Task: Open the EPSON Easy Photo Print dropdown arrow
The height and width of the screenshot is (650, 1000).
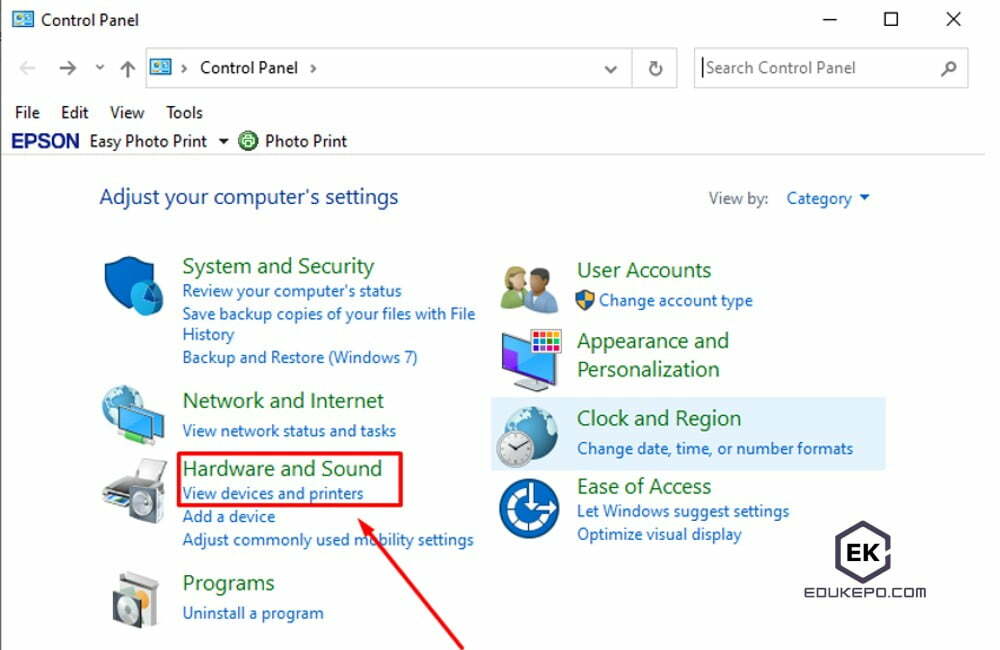Action: click(x=223, y=141)
